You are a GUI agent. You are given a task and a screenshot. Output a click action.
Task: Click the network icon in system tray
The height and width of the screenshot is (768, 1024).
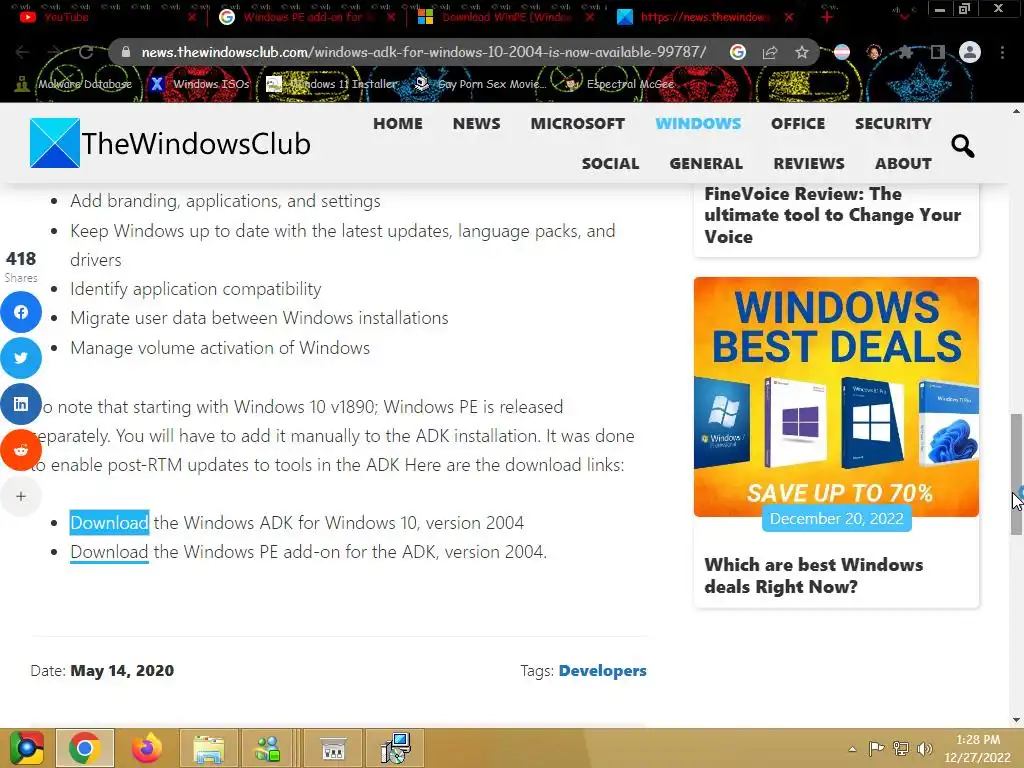pos(901,748)
